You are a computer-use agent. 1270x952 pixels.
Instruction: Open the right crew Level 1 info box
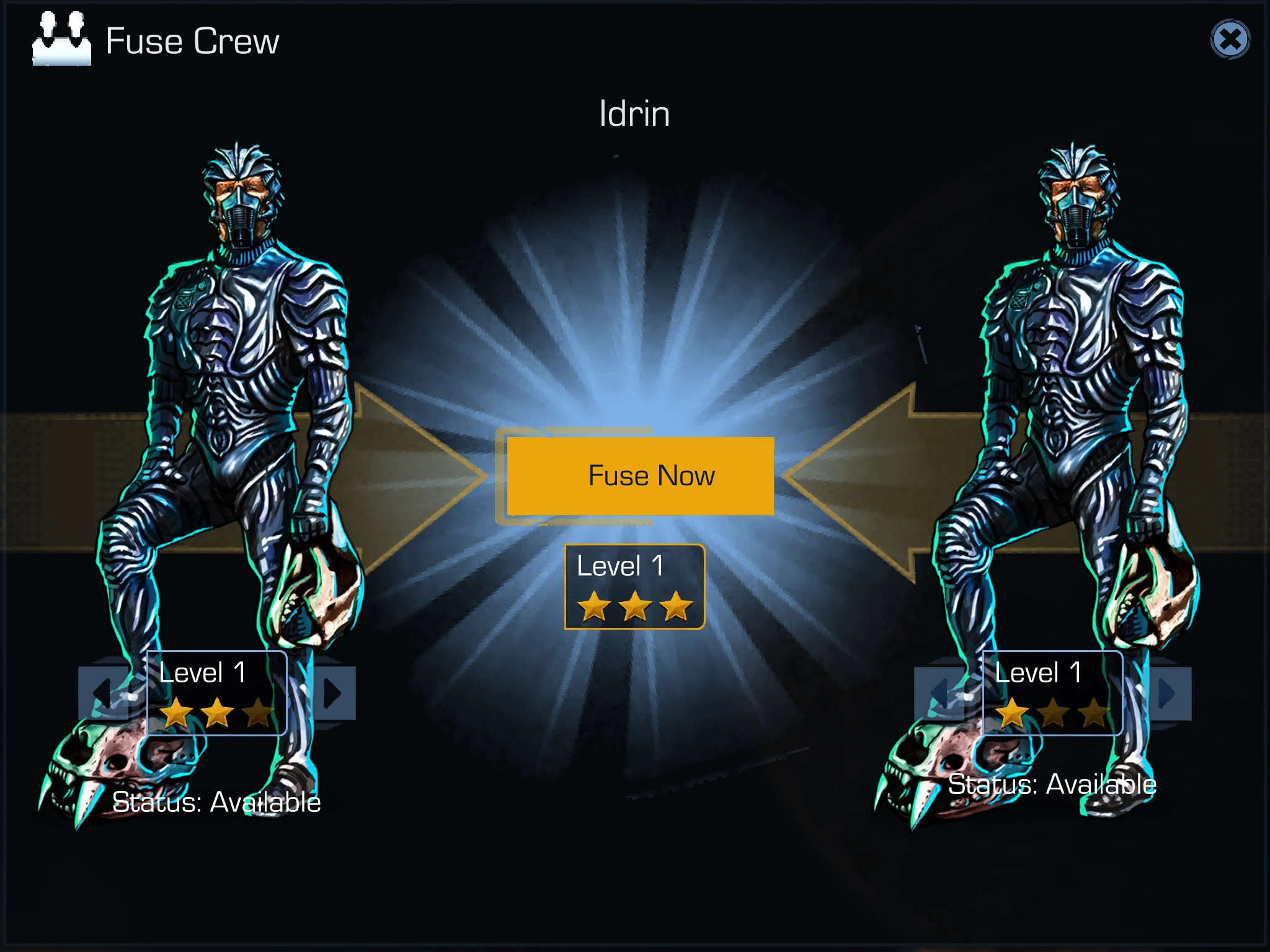[1052, 693]
